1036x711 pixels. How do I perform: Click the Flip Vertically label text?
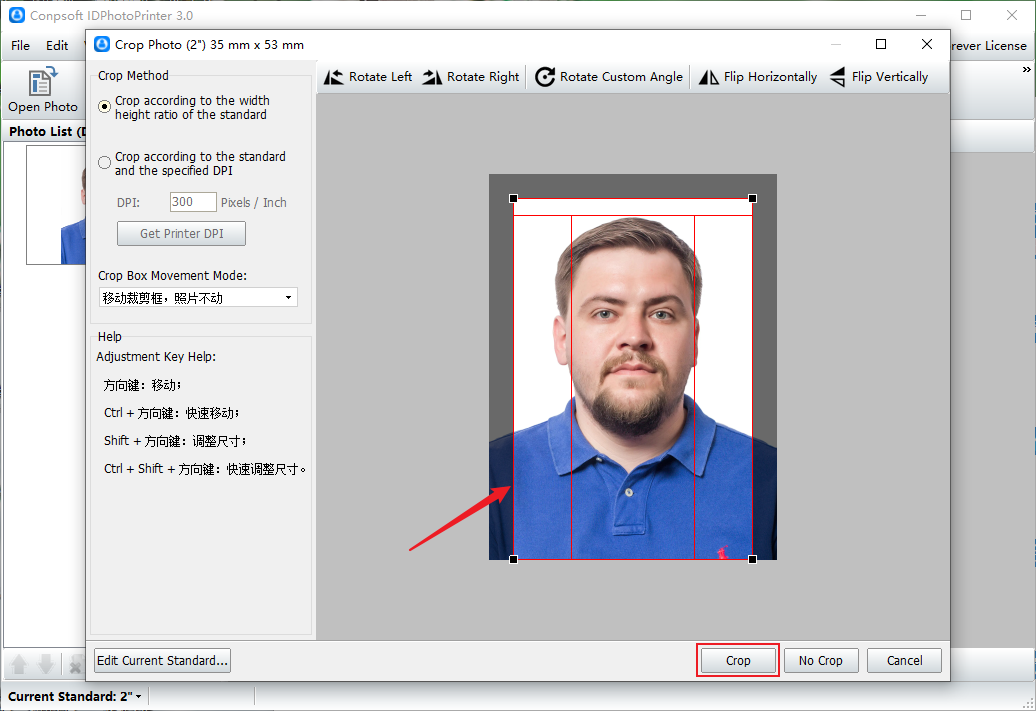click(890, 77)
